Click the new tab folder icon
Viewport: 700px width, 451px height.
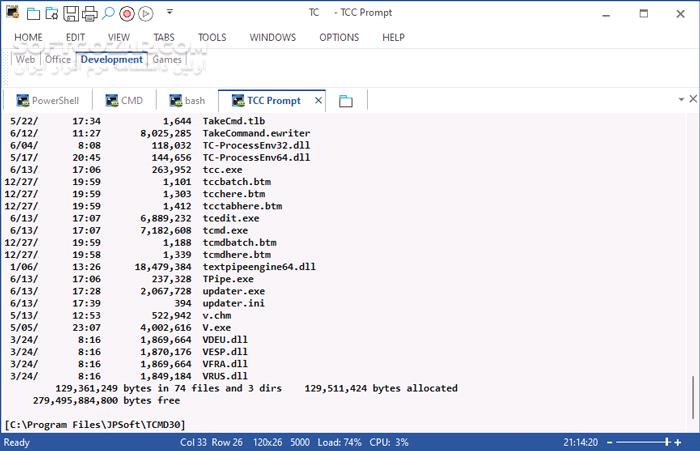click(x=346, y=101)
